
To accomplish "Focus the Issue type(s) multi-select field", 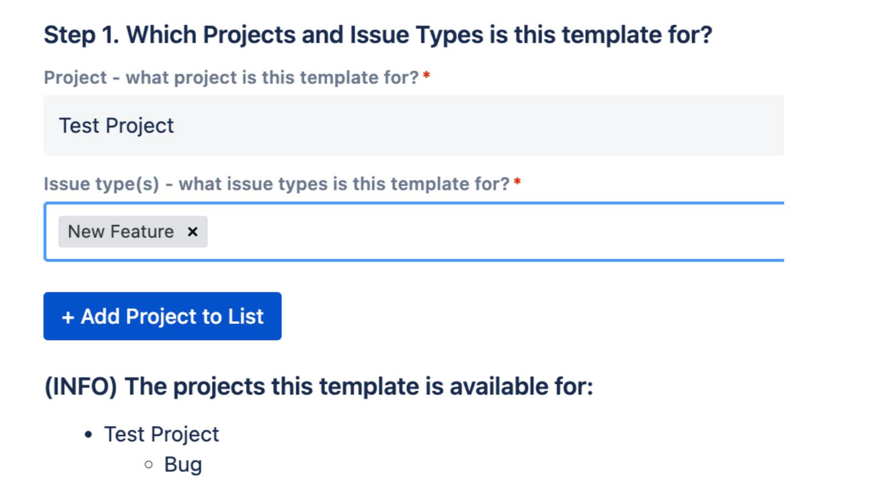I will pyautogui.click(x=500, y=232).
